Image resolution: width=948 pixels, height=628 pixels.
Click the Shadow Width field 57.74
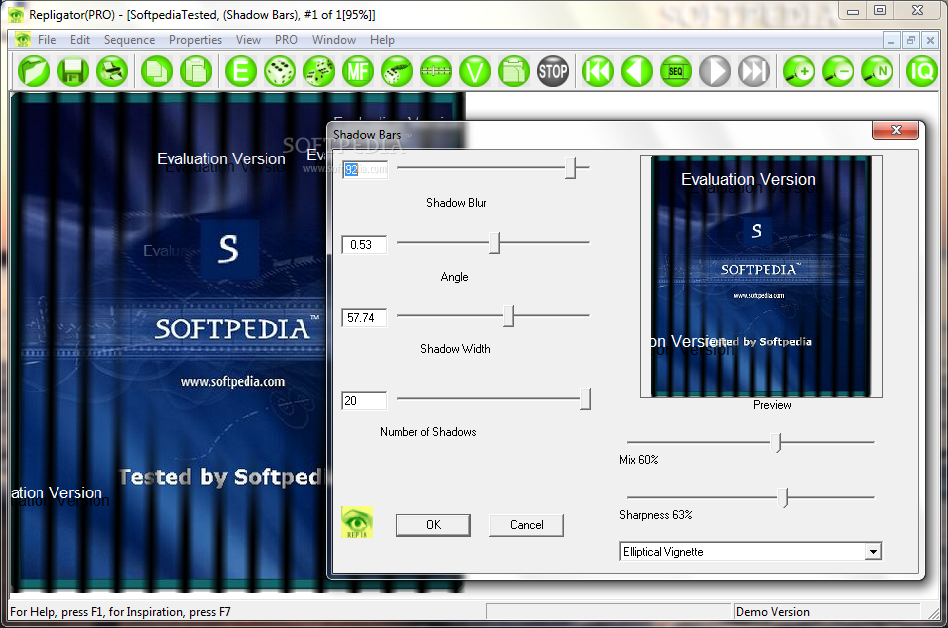364,318
